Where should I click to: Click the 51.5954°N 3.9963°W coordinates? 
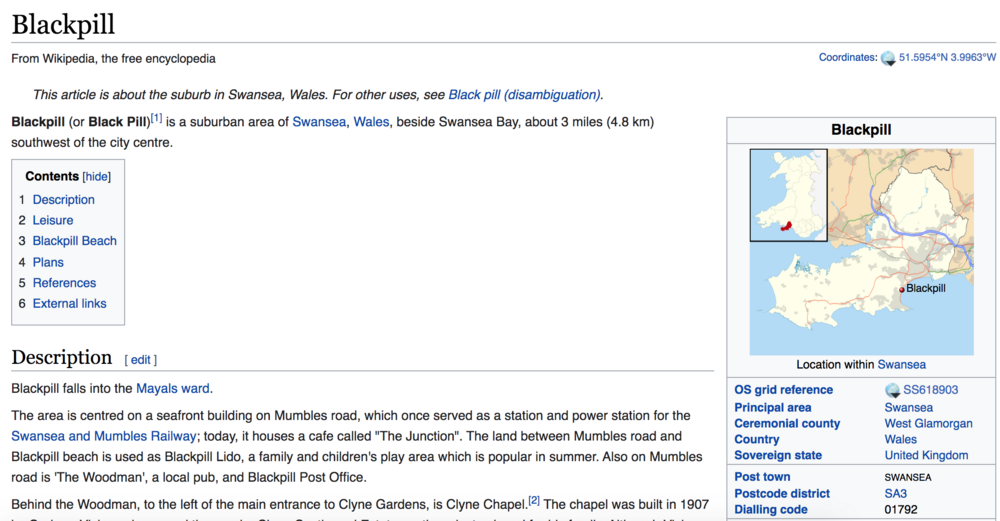click(x=947, y=57)
